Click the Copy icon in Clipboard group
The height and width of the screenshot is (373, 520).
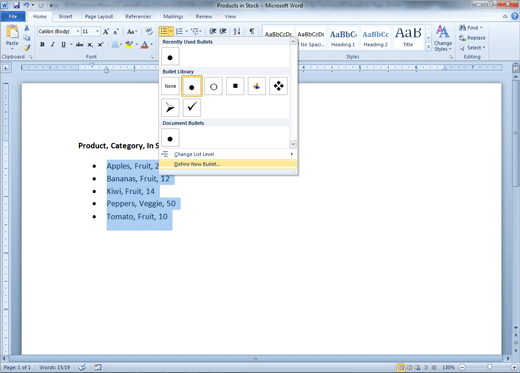(27, 38)
